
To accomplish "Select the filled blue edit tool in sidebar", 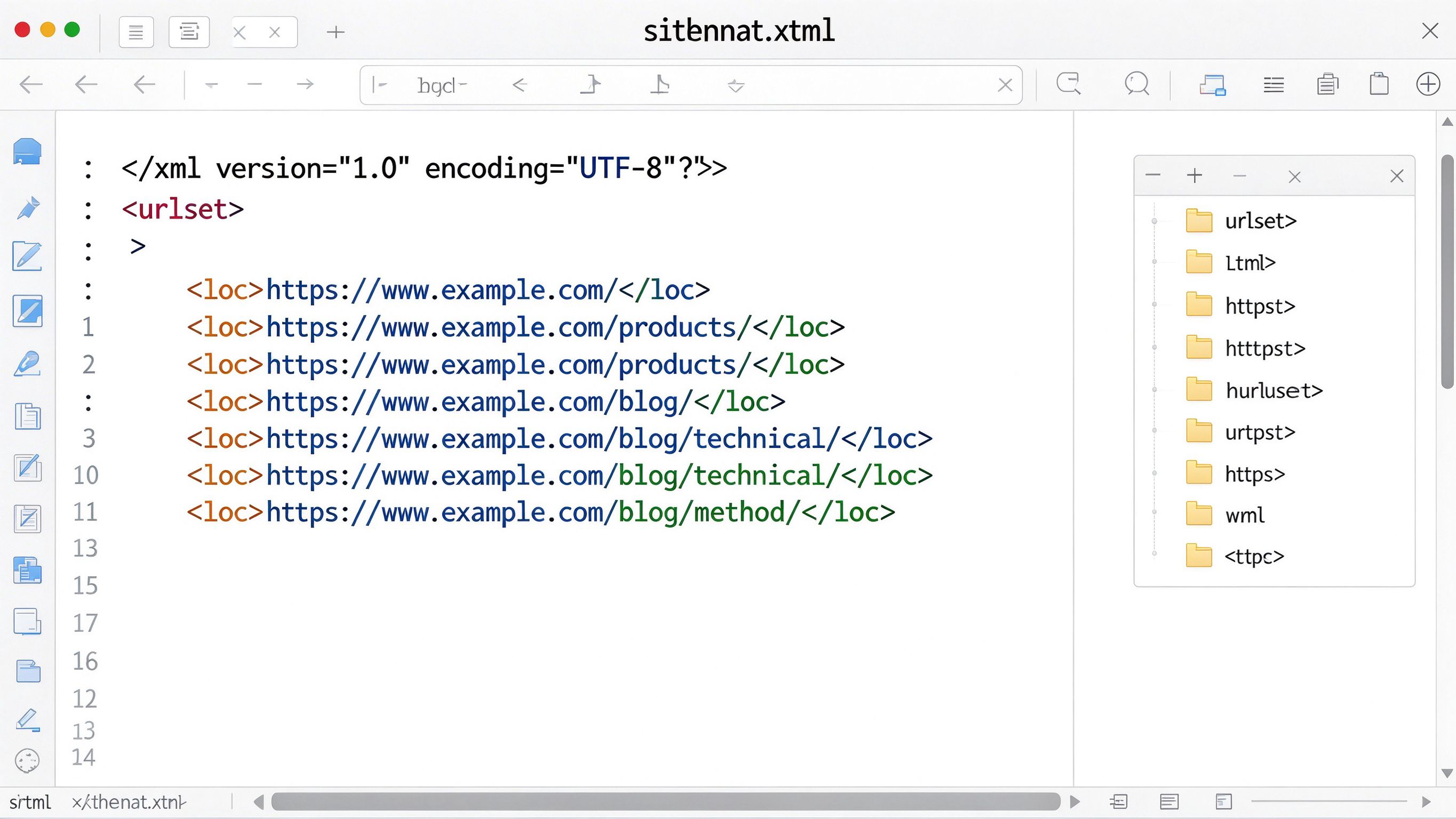I will [x=28, y=311].
